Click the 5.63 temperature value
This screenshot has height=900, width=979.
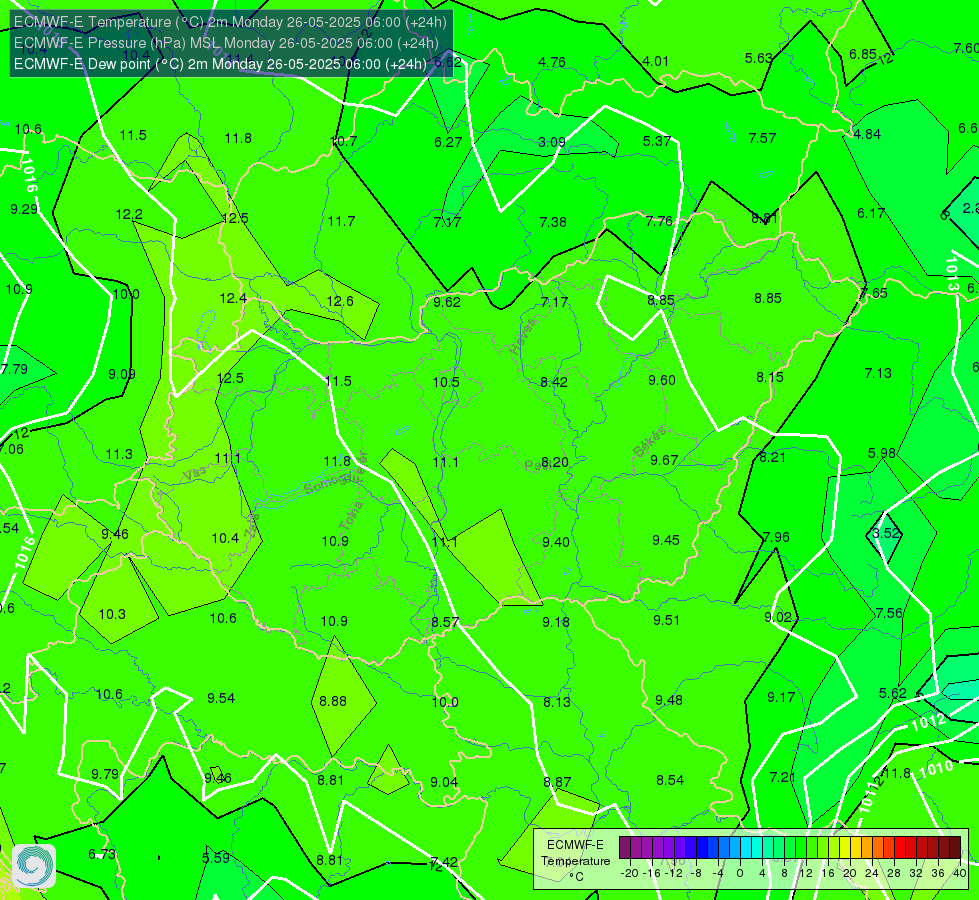[759, 58]
